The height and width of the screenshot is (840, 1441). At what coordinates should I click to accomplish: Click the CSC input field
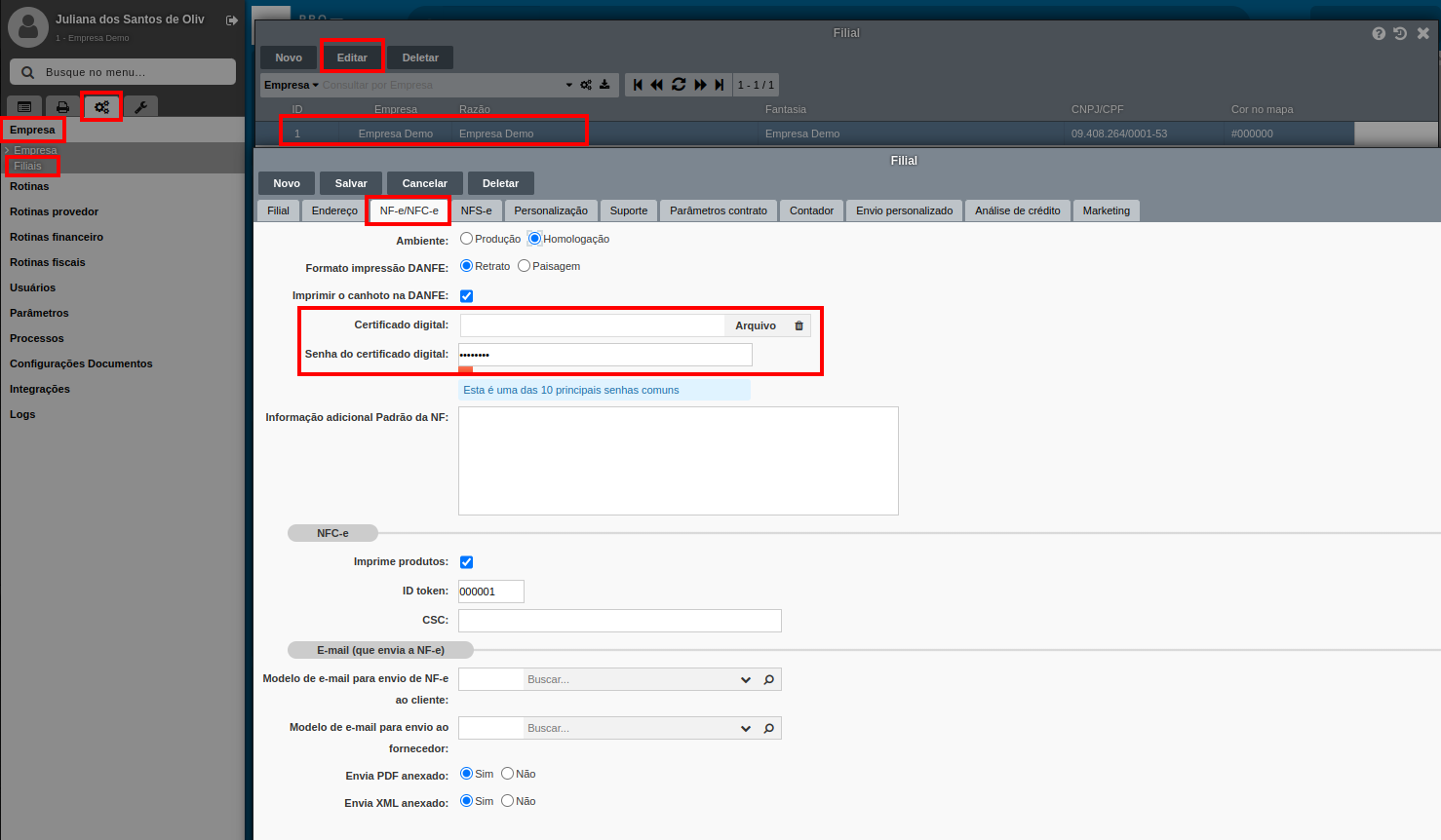[620, 621]
